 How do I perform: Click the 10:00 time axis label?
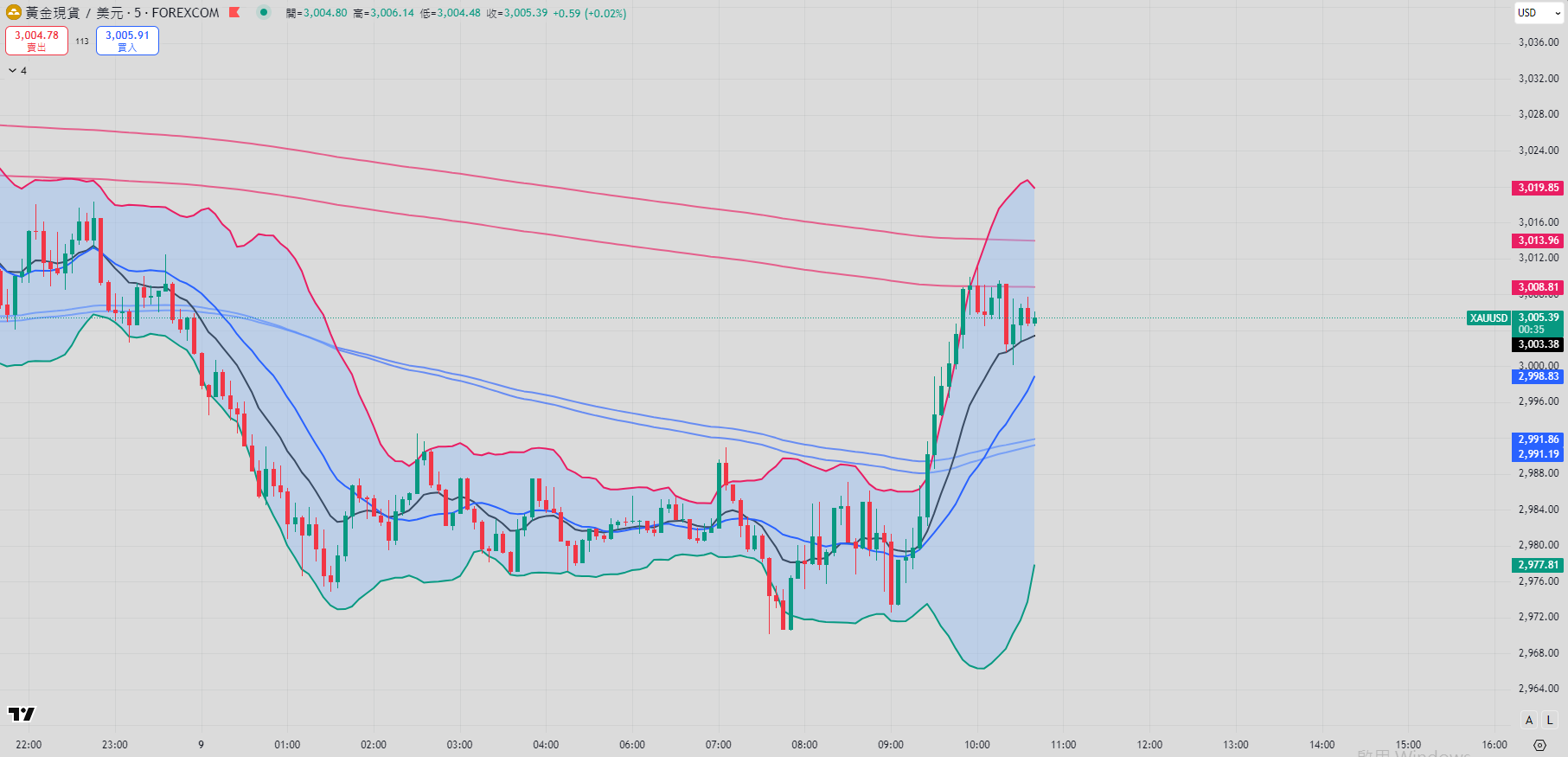(977, 745)
